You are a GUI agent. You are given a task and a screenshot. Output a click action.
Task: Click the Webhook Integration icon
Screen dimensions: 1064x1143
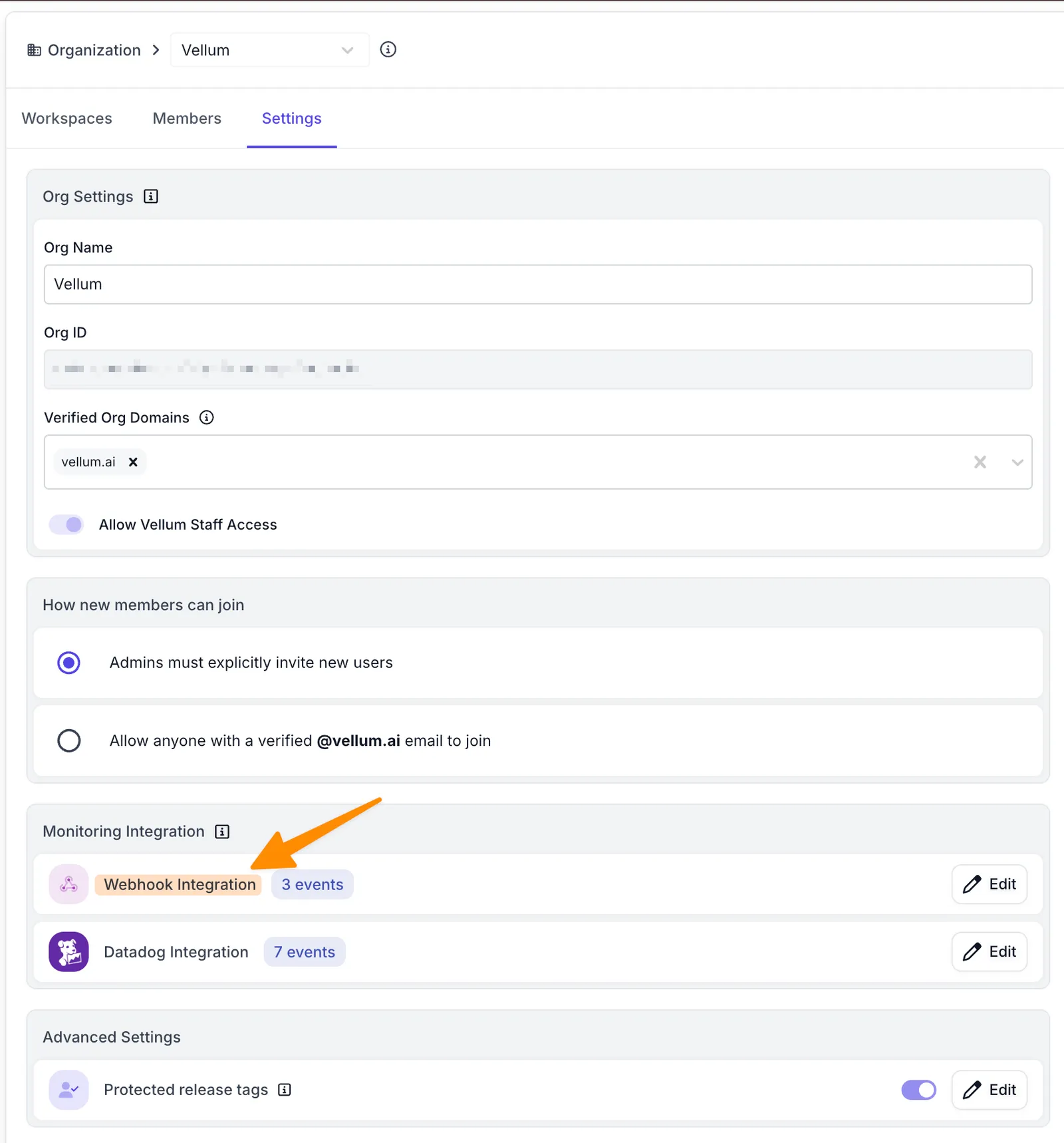coord(68,884)
